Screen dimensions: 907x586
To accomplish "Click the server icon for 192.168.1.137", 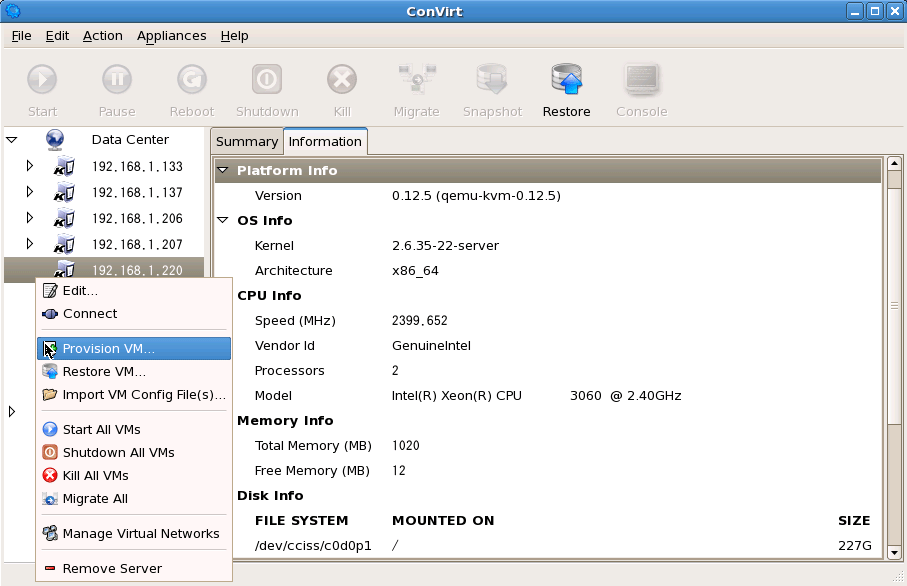I will (x=64, y=192).
